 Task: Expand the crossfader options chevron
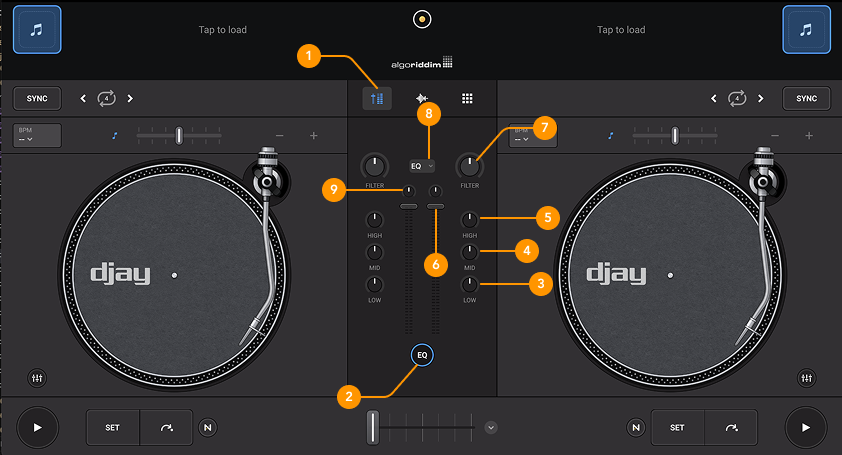491,428
